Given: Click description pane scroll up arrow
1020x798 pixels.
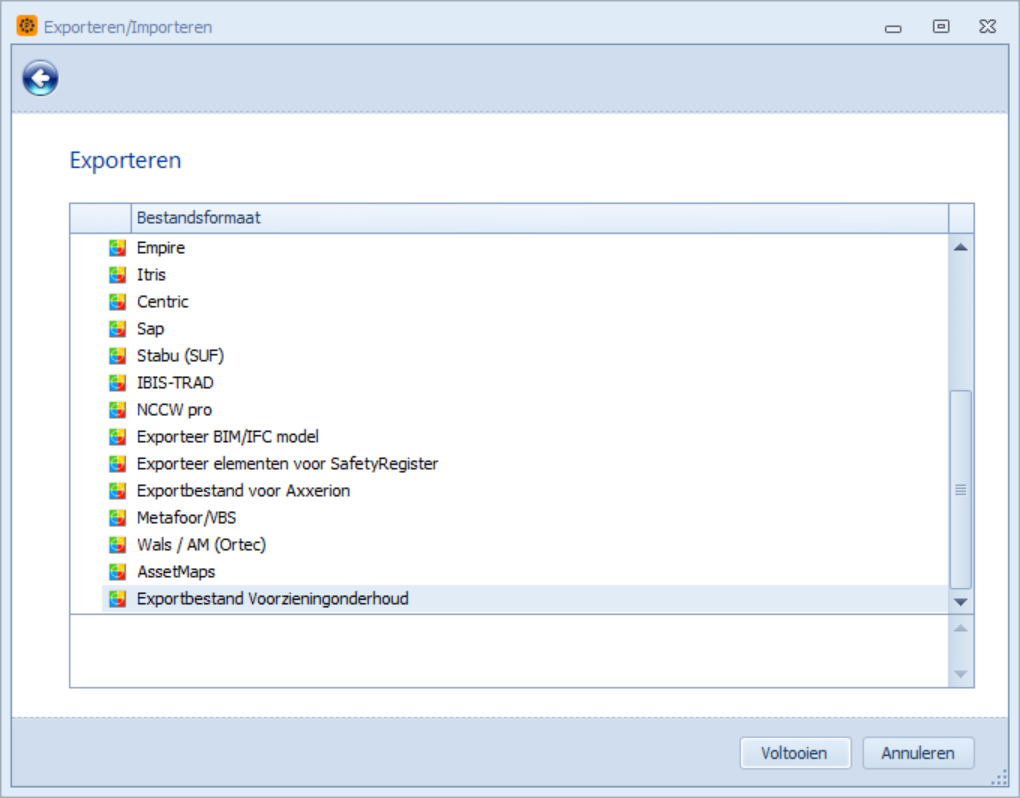Looking at the screenshot, I should coord(961,629).
